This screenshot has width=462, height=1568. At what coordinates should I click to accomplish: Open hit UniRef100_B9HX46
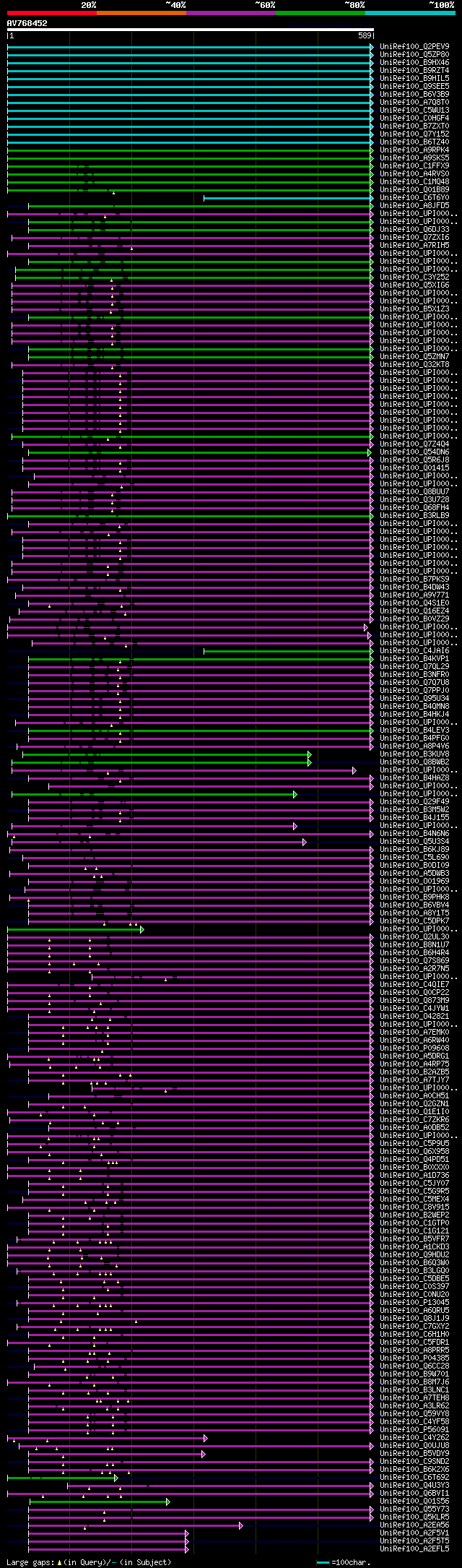point(414,62)
